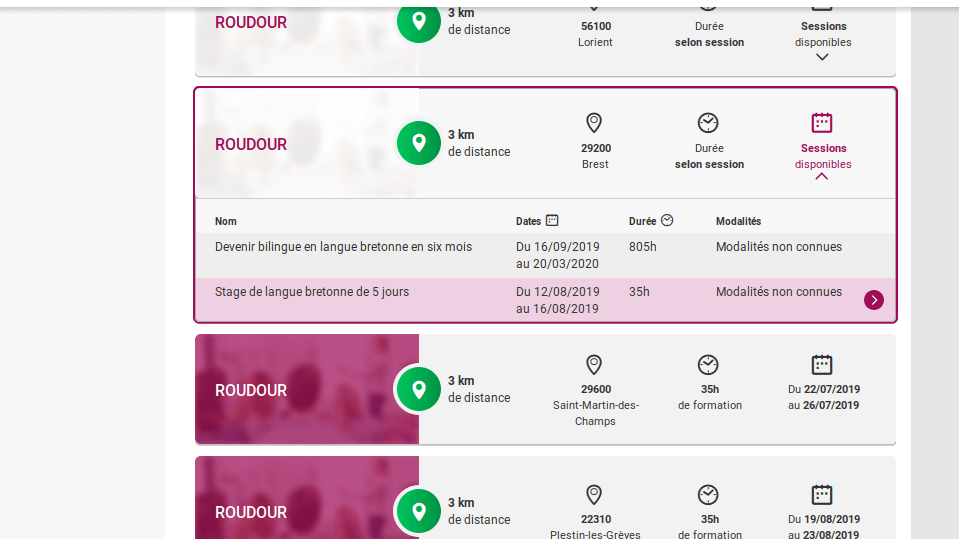Select Stage de langue bretonne de 5 jours
This screenshot has height=539, width=959.
pos(546,300)
